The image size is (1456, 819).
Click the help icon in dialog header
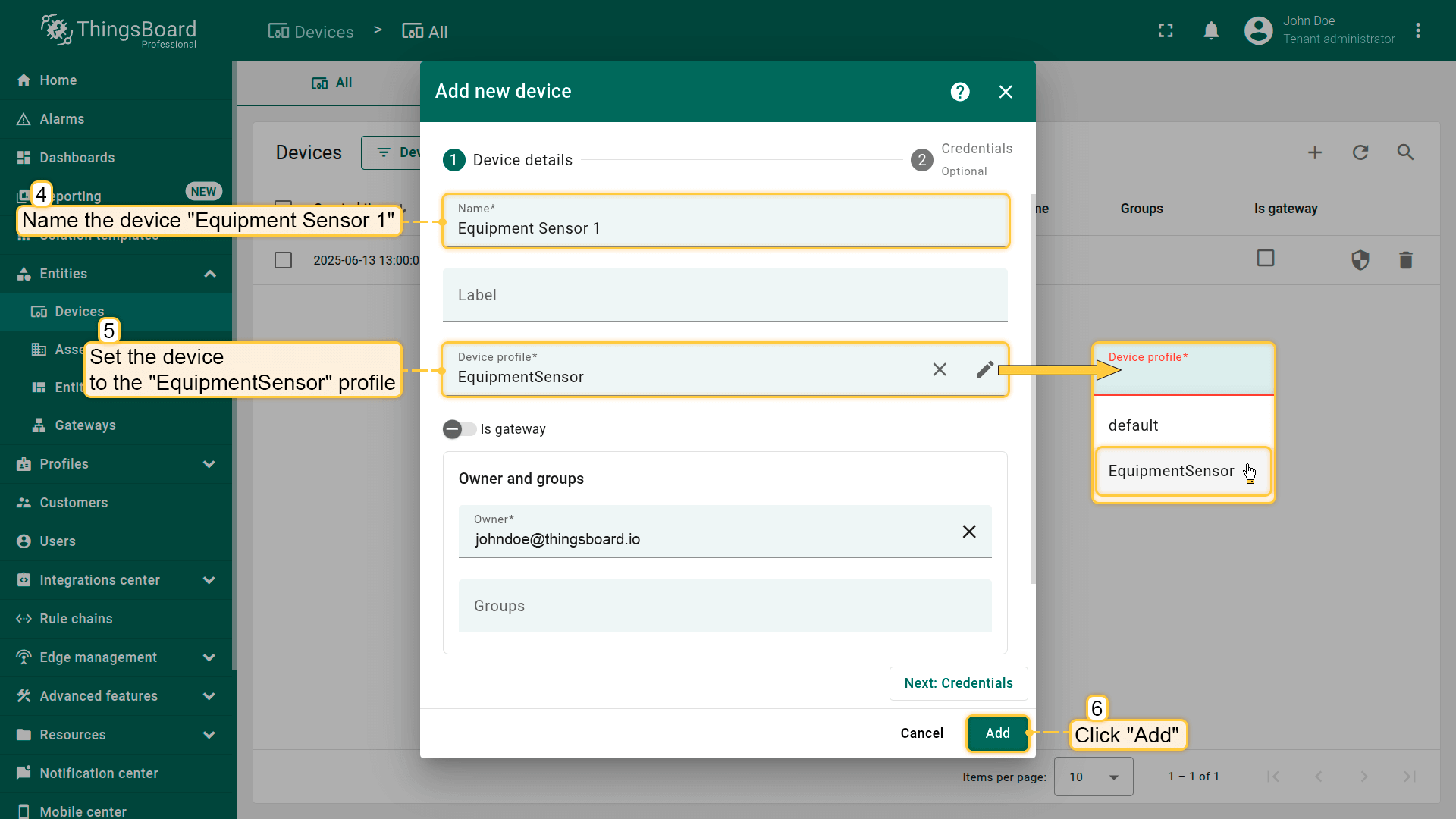960,92
